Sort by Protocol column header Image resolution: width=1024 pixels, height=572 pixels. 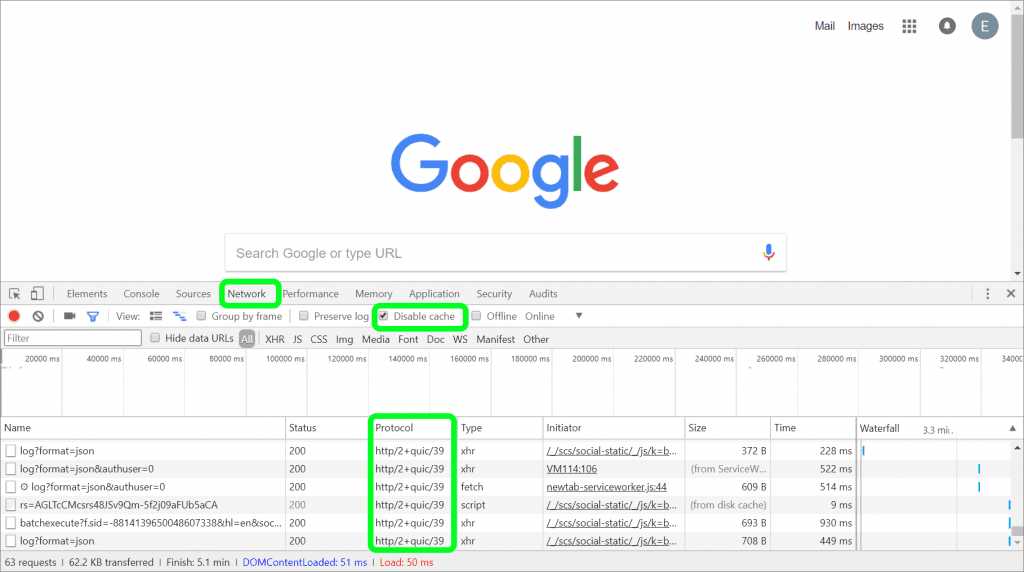click(x=413, y=428)
